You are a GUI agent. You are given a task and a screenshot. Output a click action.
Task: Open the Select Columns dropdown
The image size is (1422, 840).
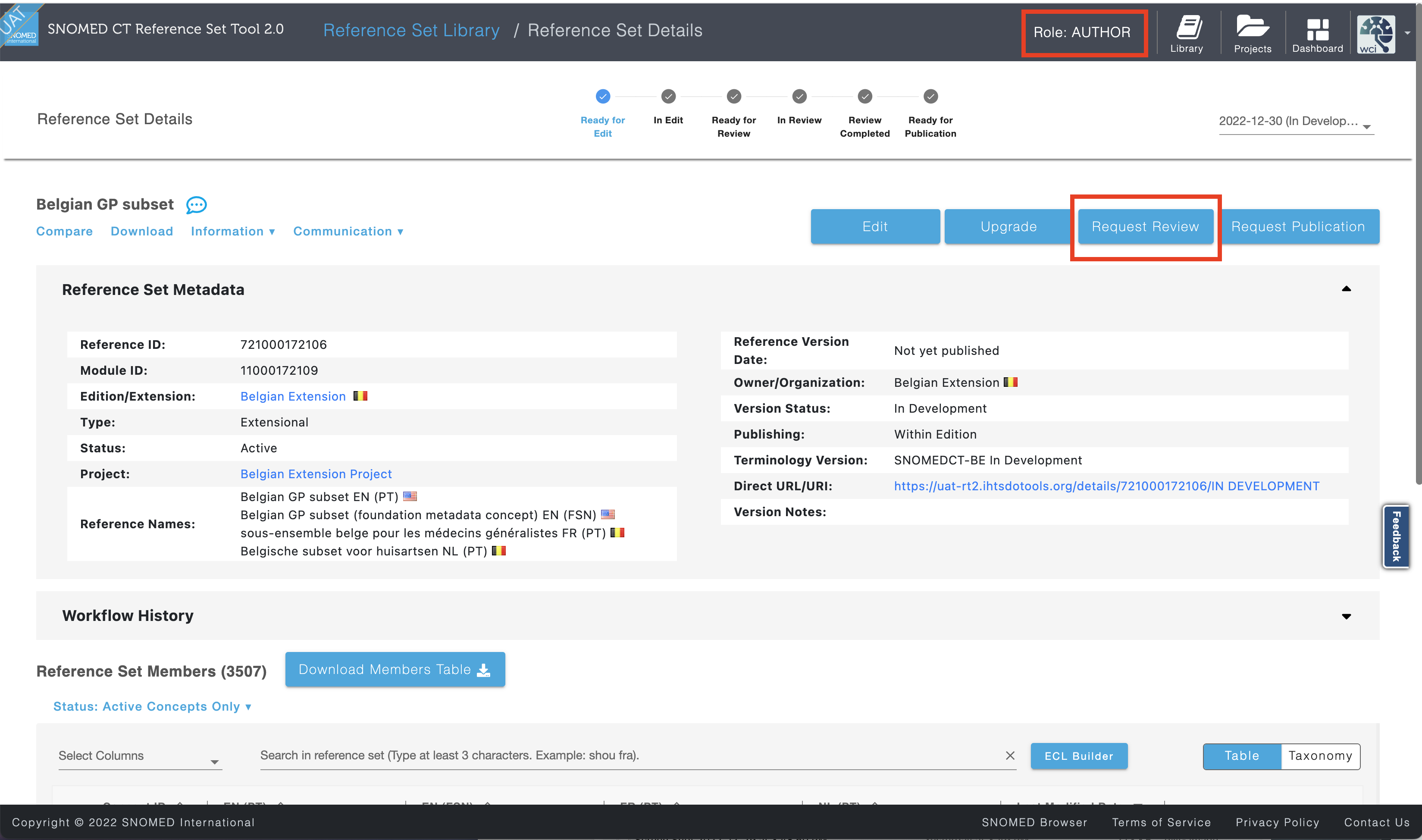coord(140,756)
